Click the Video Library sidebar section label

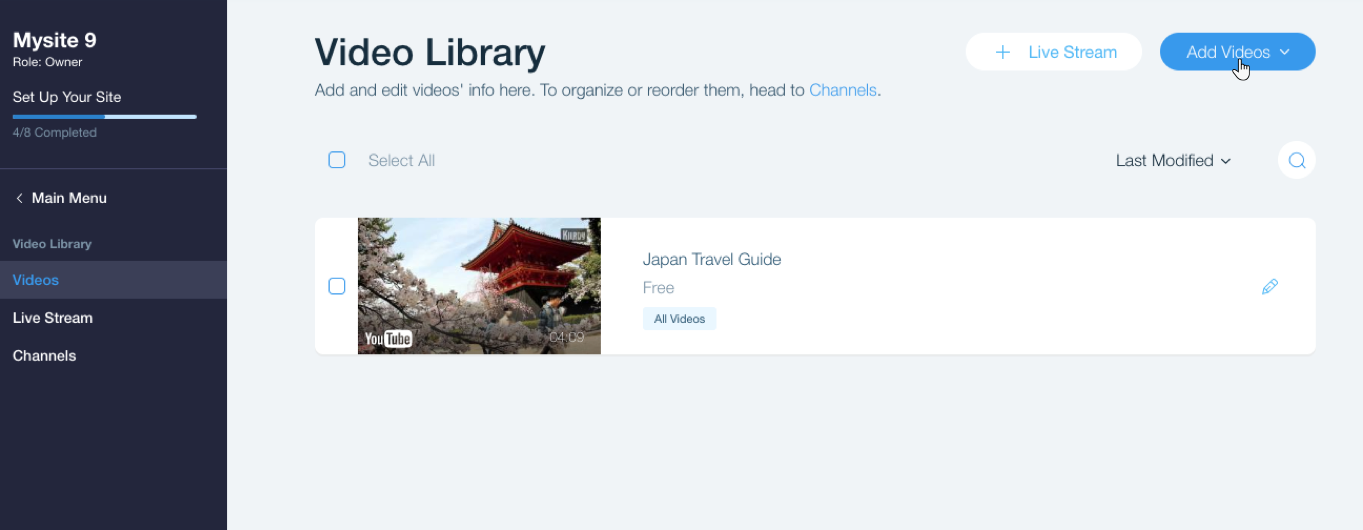52,243
